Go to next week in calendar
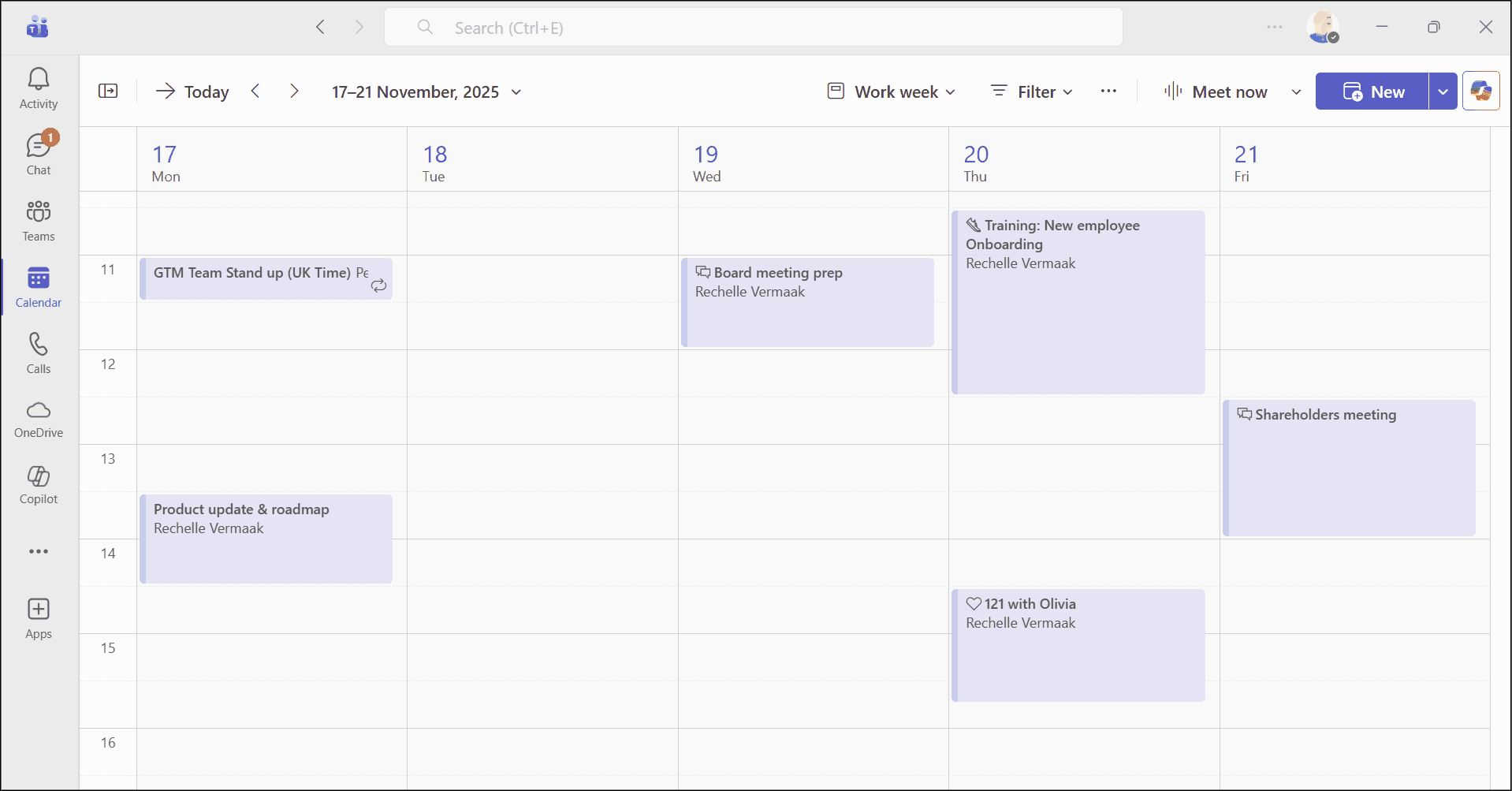 [x=294, y=91]
